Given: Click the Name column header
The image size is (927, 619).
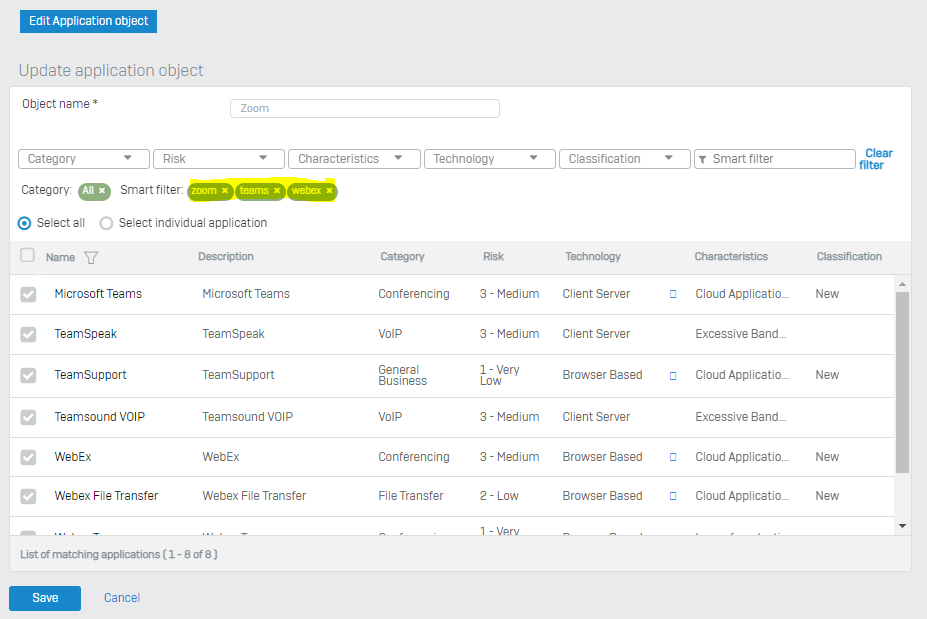Looking at the screenshot, I should click(x=60, y=257).
